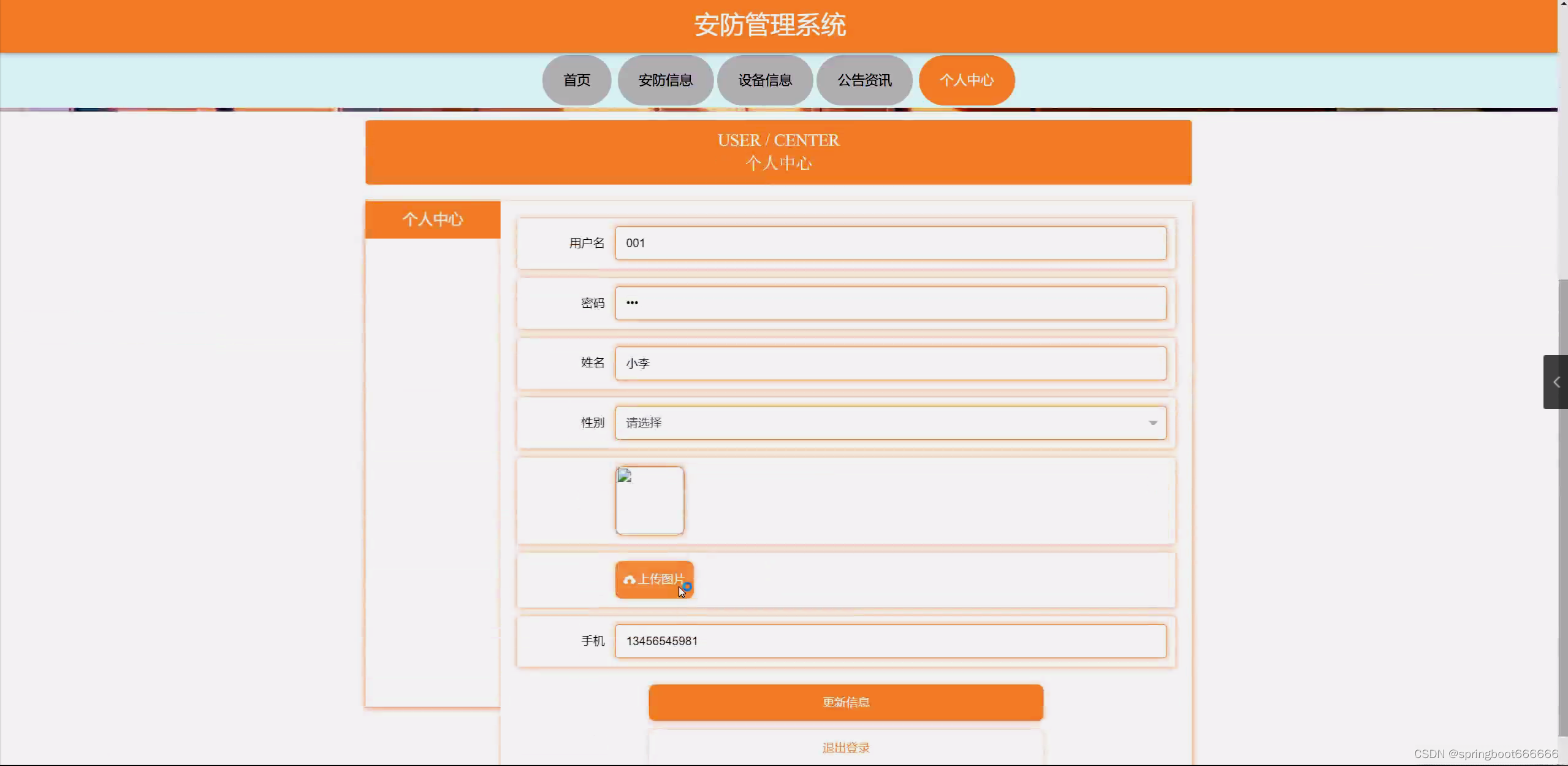This screenshot has height=766, width=1568.
Task: Go to 首页 navigation tab
Action: 576,80
